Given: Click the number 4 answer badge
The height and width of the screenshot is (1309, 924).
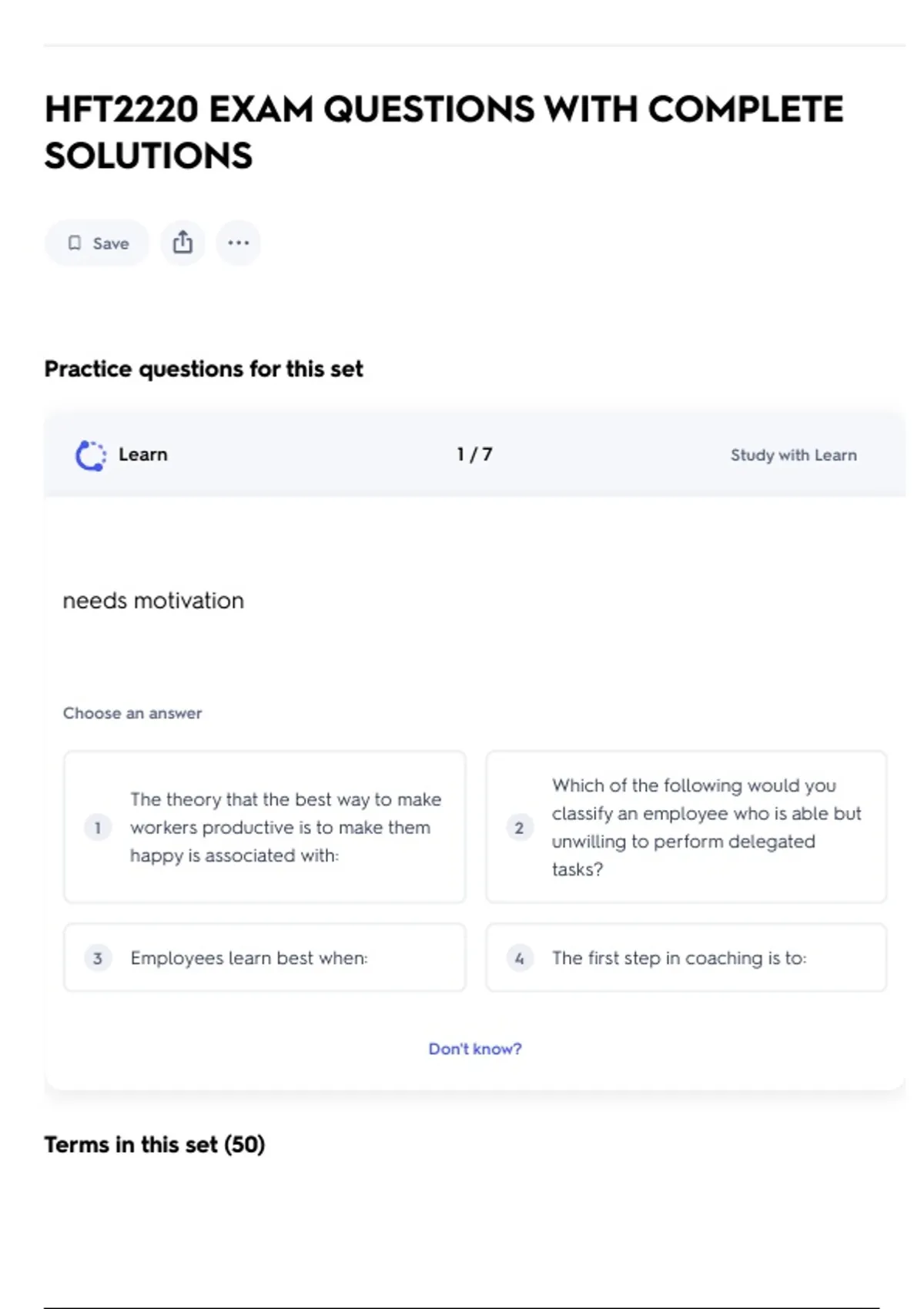Looking at the screenshot, I should click(520, 958).
